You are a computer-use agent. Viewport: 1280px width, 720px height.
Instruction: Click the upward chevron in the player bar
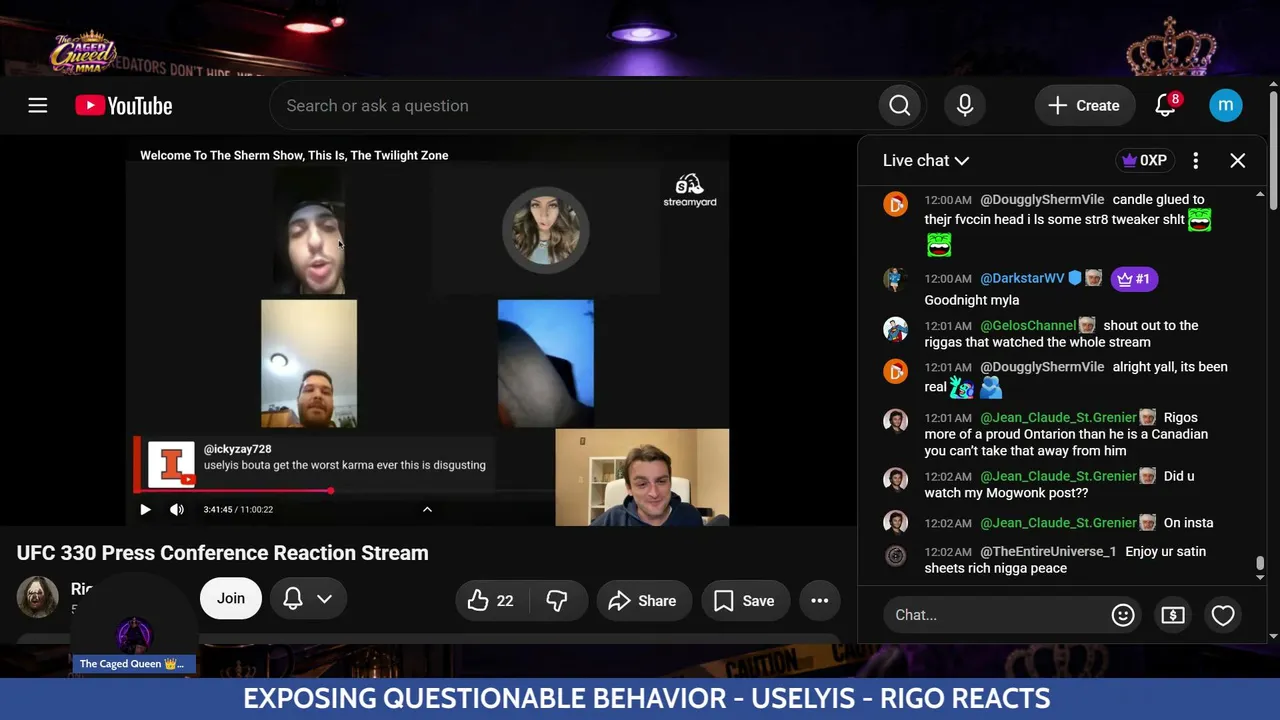tap(427, 509)
